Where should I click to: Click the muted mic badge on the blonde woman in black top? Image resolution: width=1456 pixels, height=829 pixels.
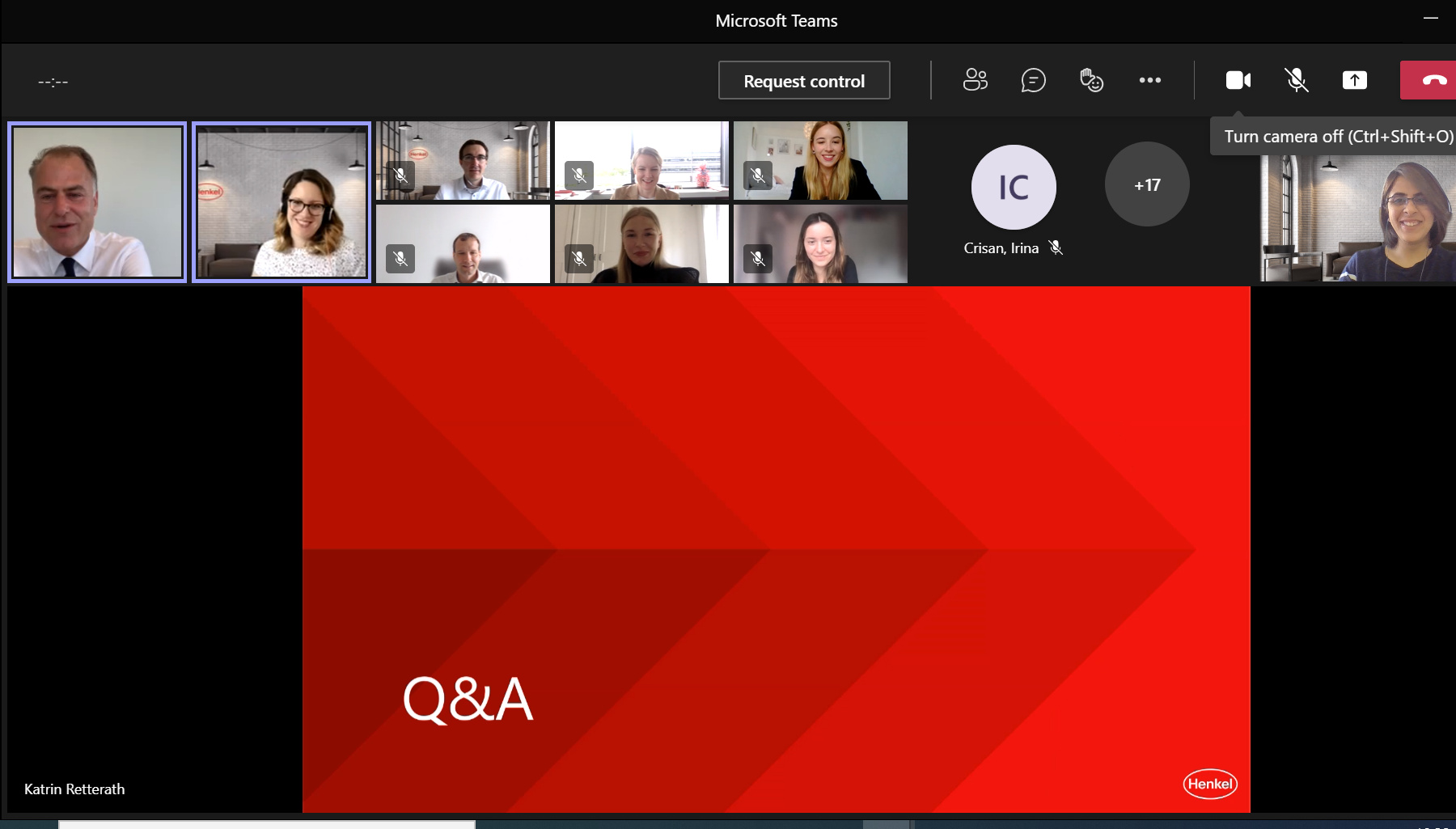click(578, 259)
